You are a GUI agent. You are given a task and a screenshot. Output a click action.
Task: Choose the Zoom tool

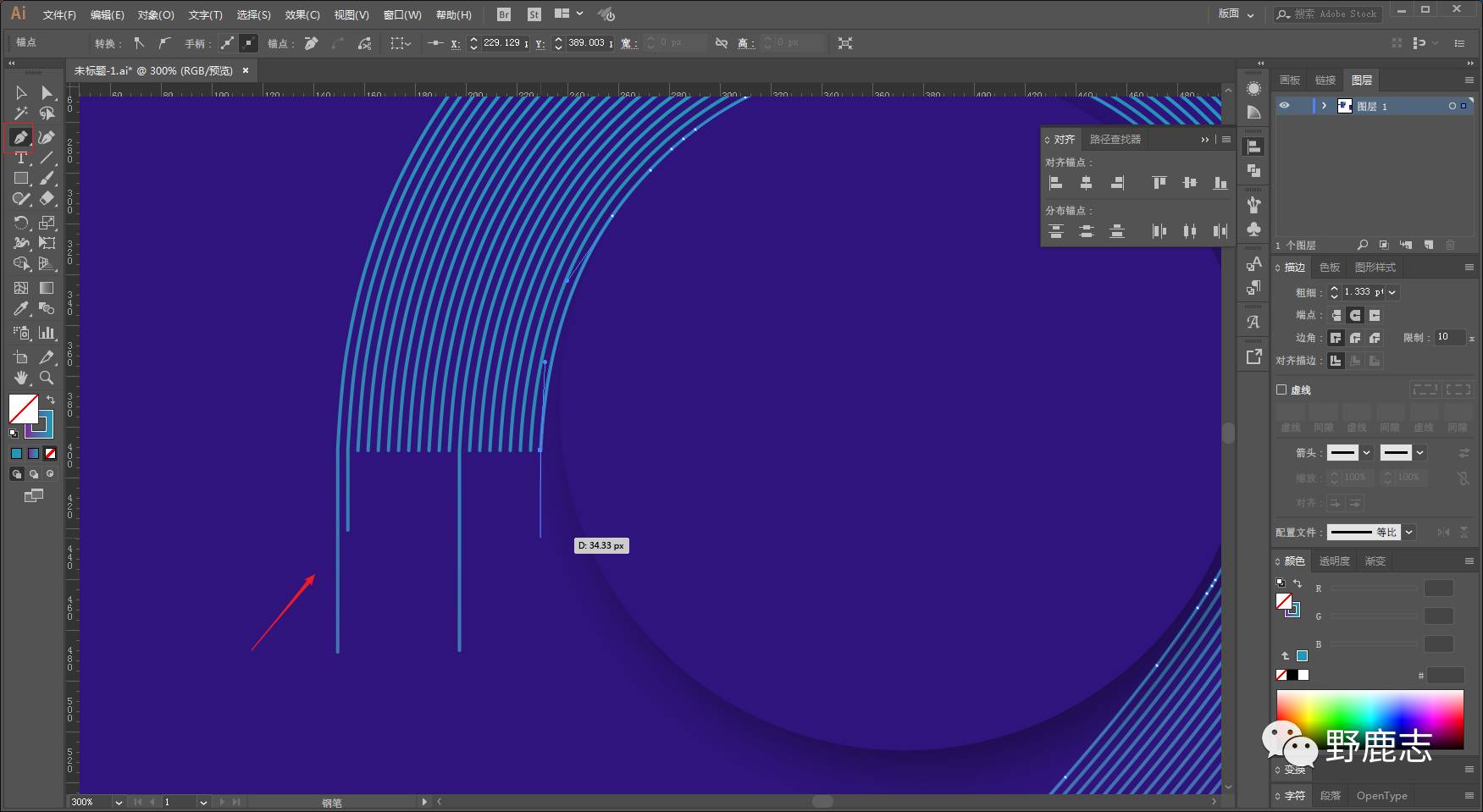coord(47,378)
